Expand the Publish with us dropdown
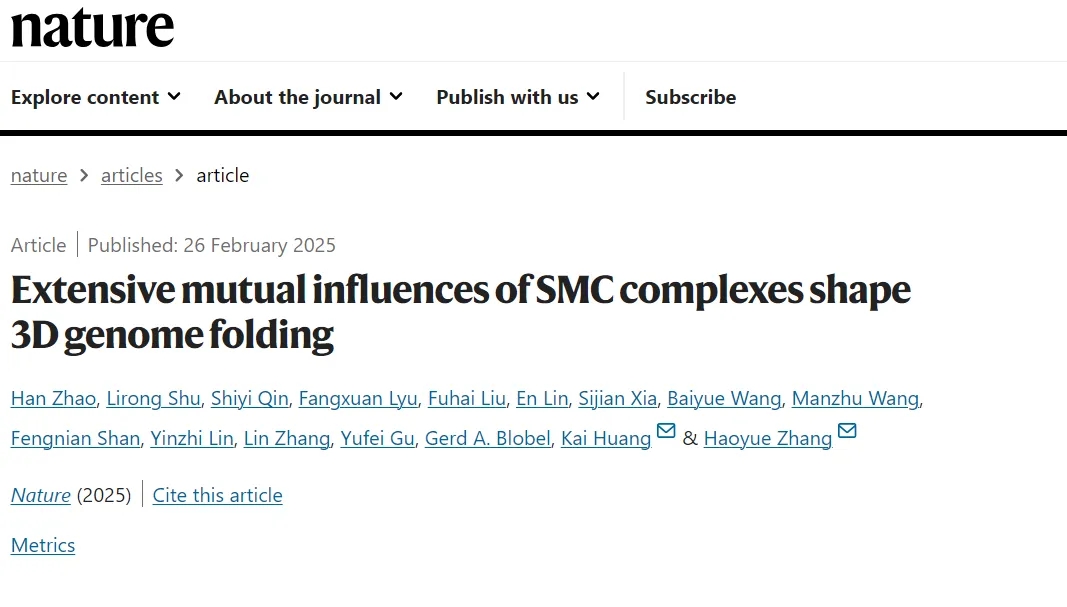This screenshot has height=607, width=1067. 519,97
